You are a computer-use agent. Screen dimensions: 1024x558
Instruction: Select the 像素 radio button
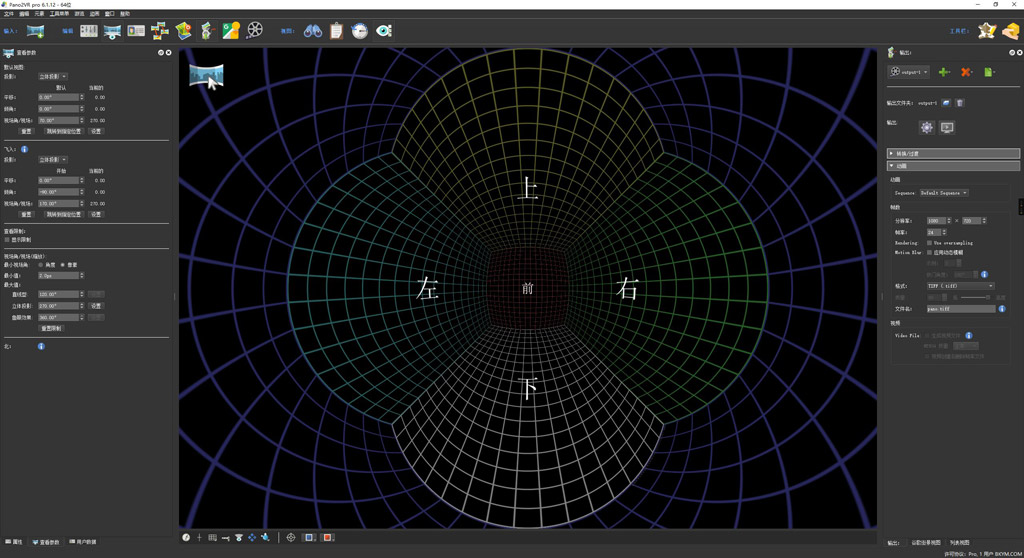[63, 265]
